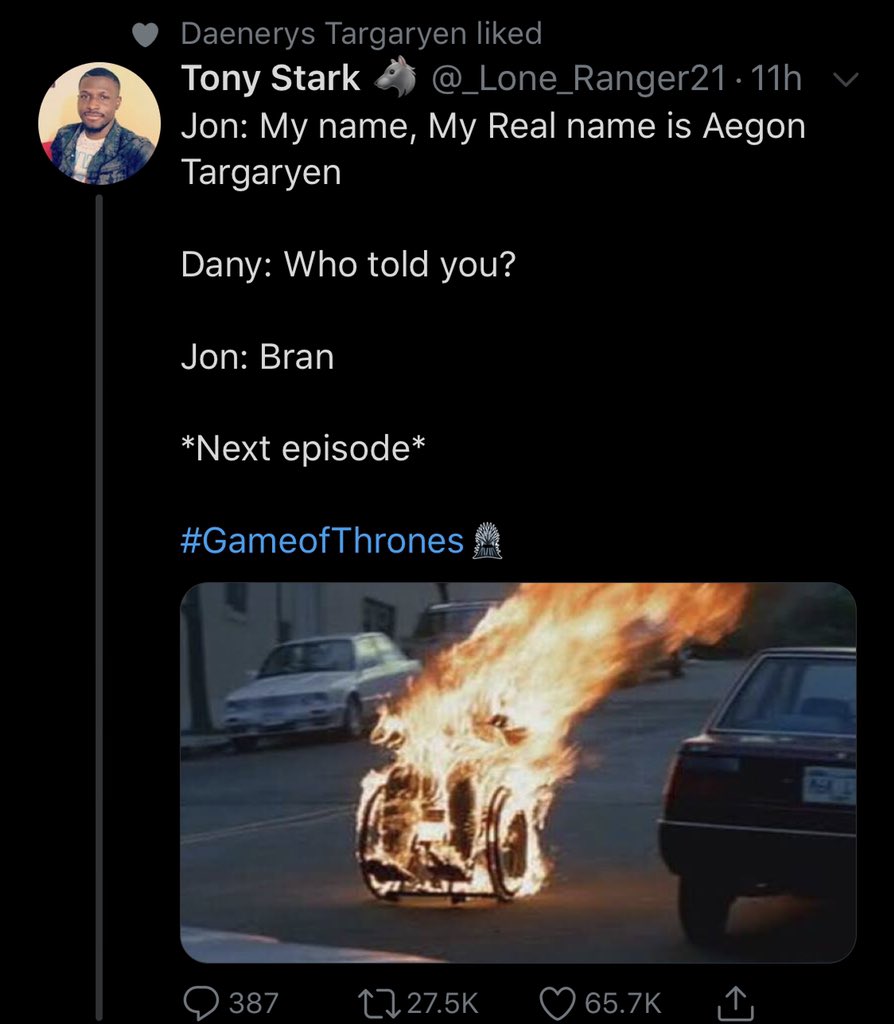The height and width of the screenshot is (1024, 894).
Task: Click the 27.5K retweet count
Action: pos(443,1002)
